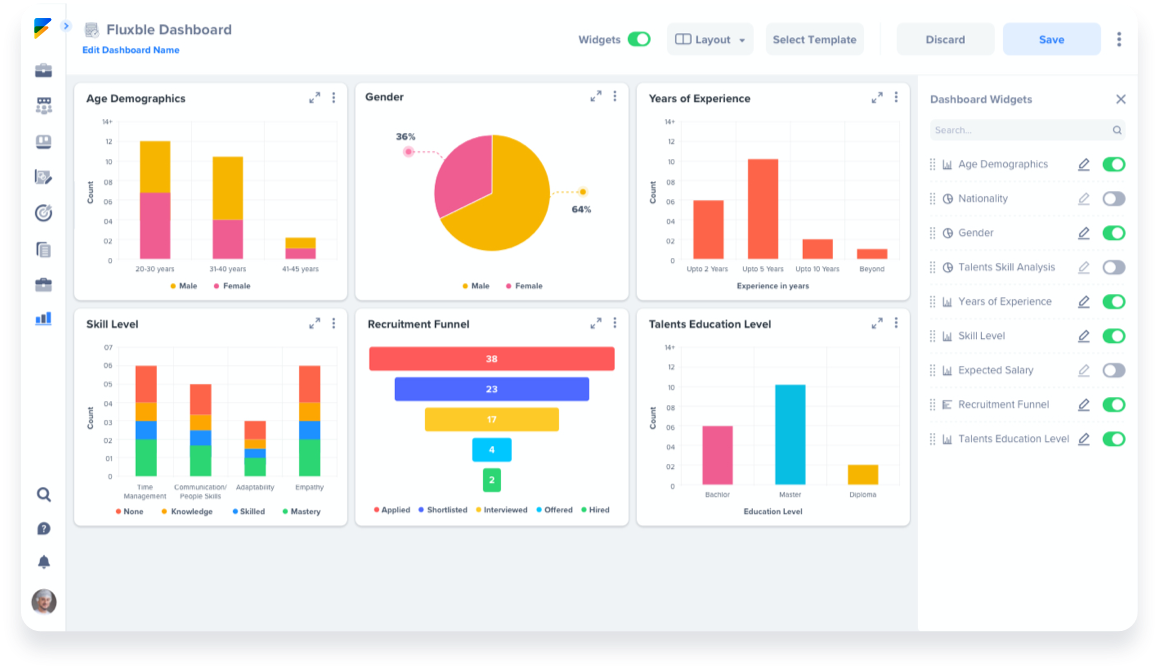This screenshot has width=1158, height=669.
Task: Open the help question mark icon
Action: tap(44, 529)
